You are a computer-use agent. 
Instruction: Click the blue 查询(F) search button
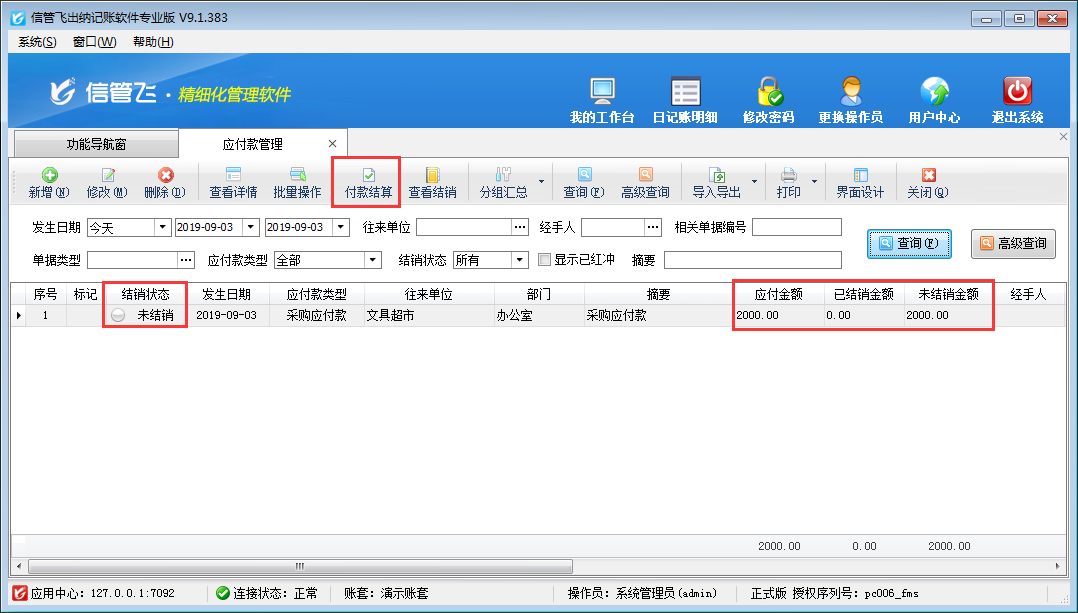tap(908, 243)
